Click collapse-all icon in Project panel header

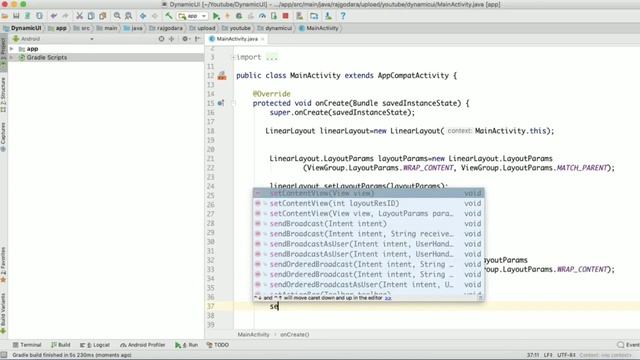171,39
